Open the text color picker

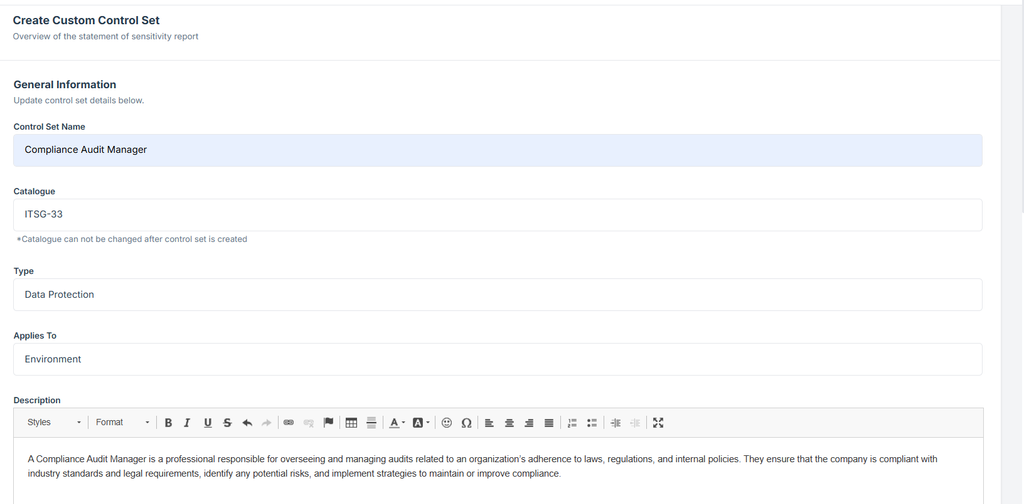396,423
